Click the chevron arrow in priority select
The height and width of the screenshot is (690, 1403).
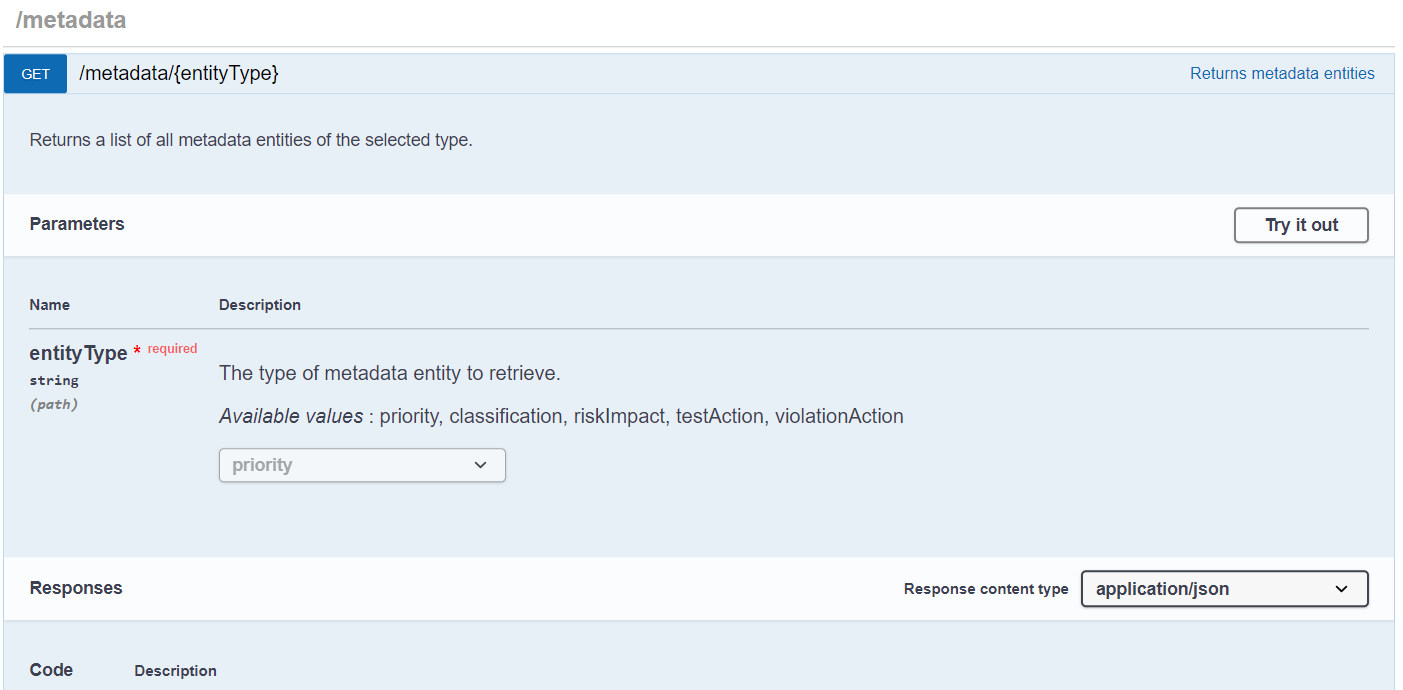[x=480, y=465]
